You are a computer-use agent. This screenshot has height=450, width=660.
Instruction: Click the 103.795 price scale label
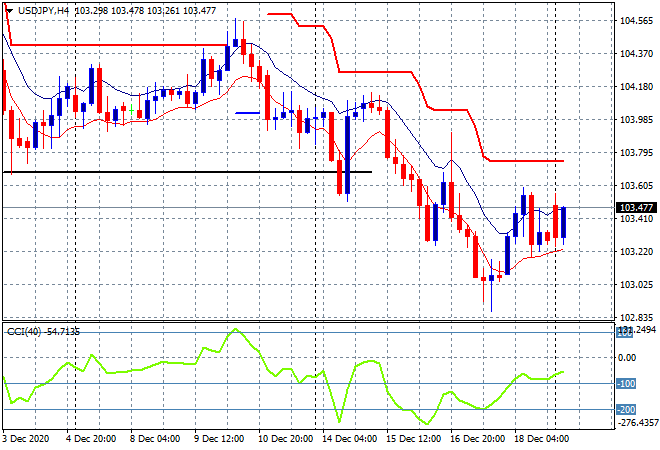tap(637, 152)
